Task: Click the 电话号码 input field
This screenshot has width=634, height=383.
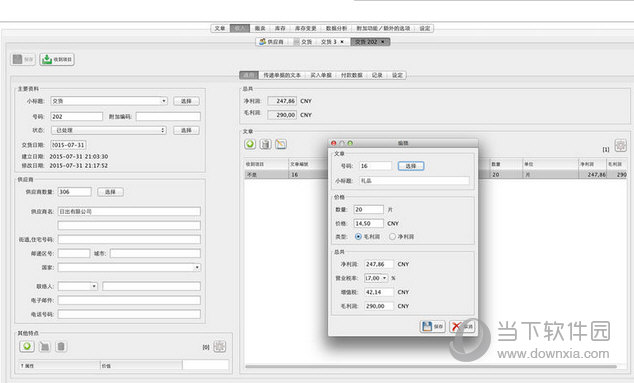Action: [x=129, y=314]
